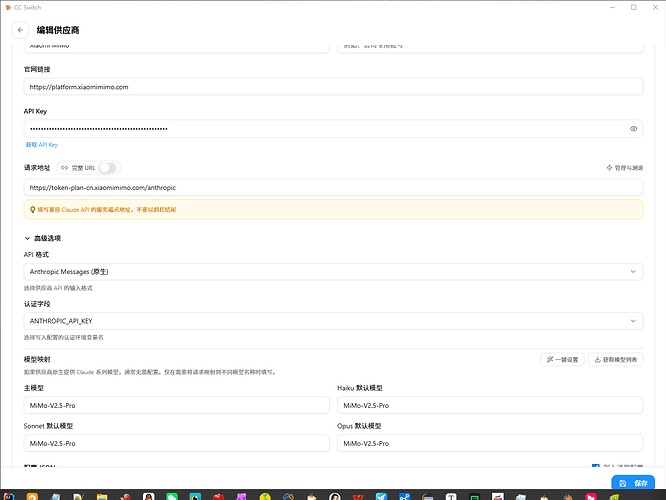Collapse the 高级选项 section
The image size is (666, 500).
[x=42, y=238]
